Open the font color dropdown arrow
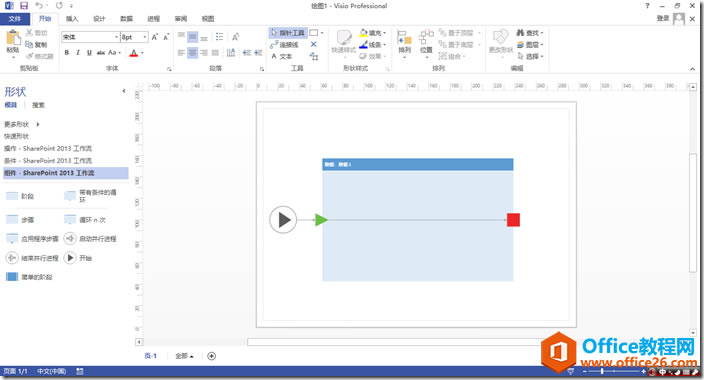Image resolution: width=704 pixels, height=380 pixels. 142,53
